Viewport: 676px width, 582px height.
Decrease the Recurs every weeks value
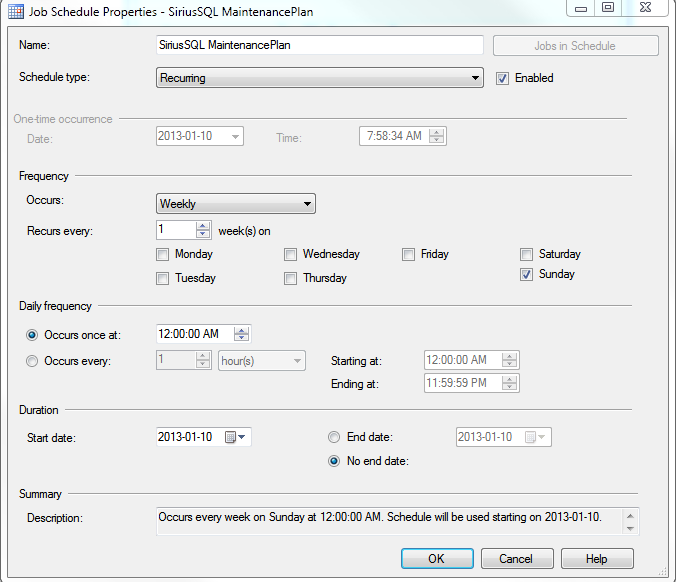click(203, 233)
